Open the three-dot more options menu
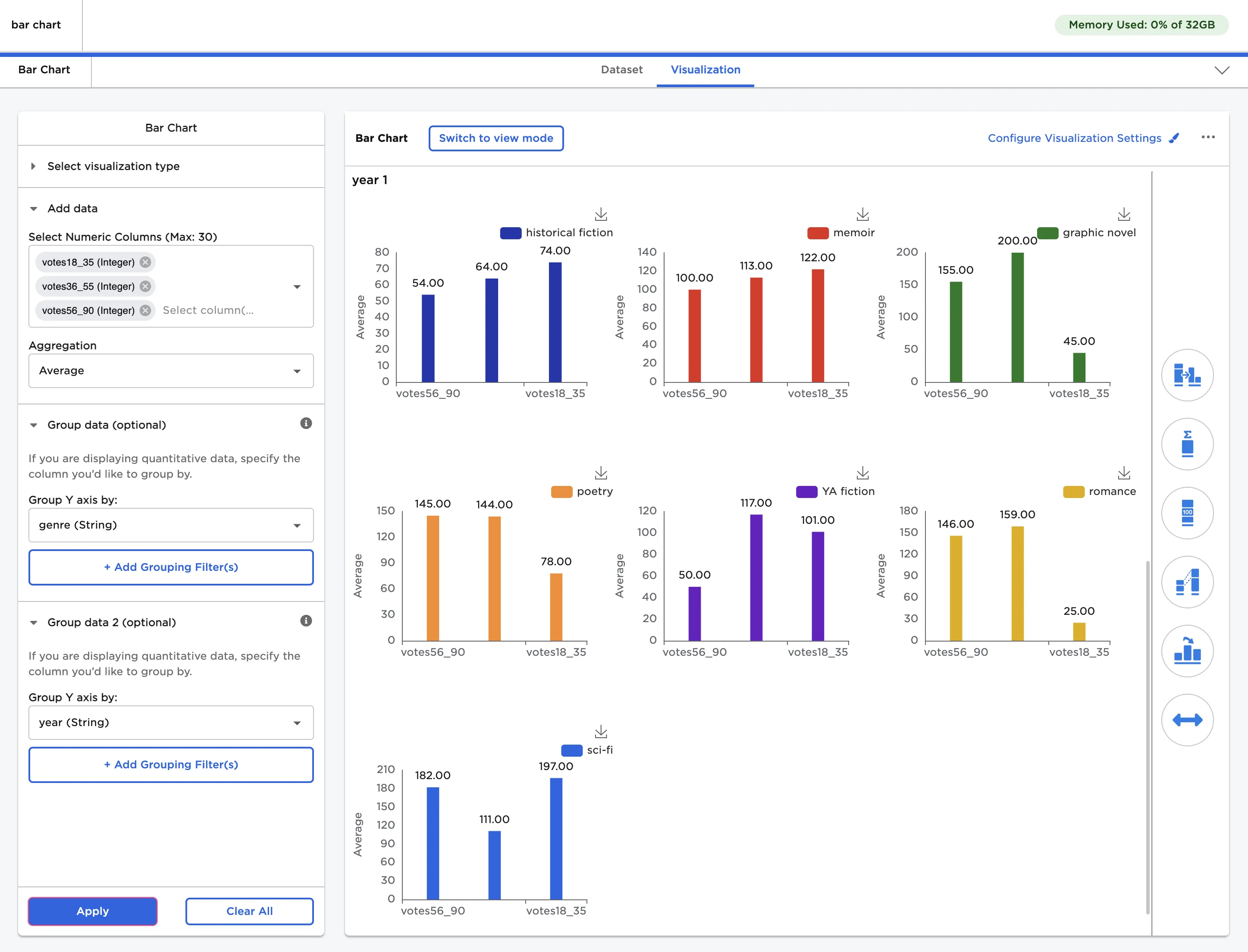Image resolution: width=1248 pixels, height=952 pixels. tap(1208, 137)
